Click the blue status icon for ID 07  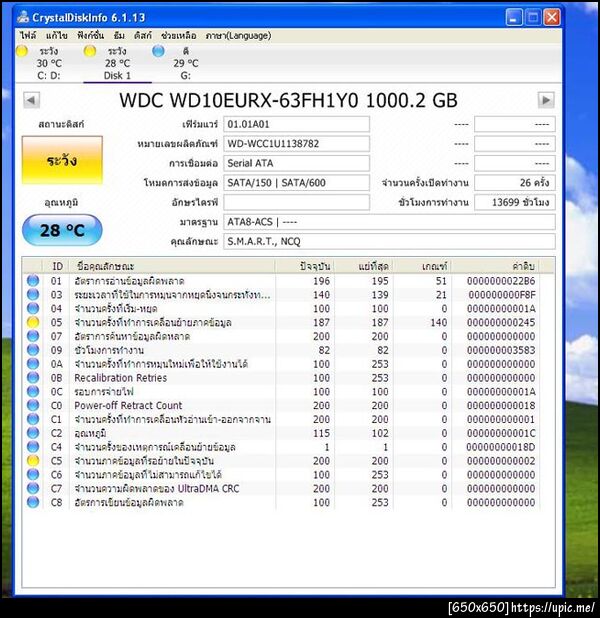(x=33, y=336)
